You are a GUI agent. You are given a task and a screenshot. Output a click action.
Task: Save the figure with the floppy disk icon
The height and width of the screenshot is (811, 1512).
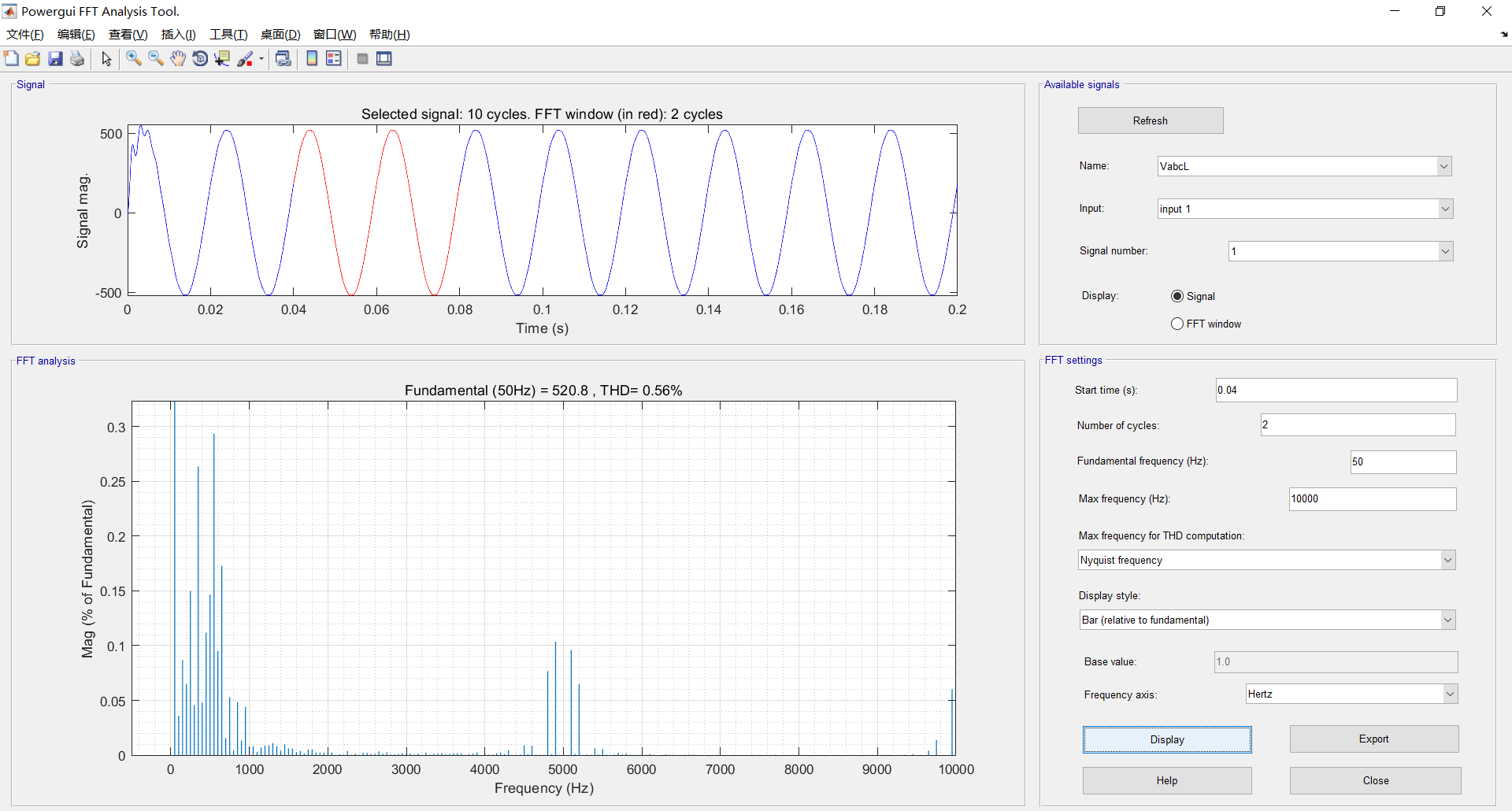55,59
